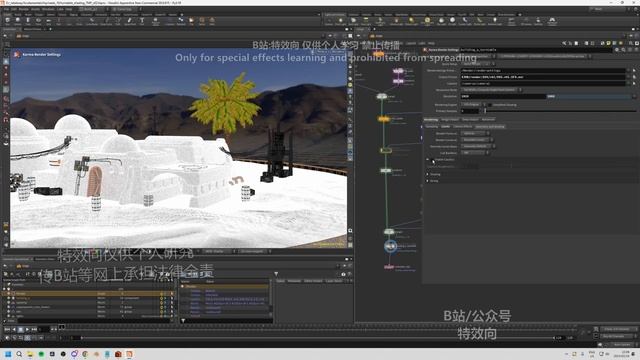Open File Explorer from taskbar
Viewport: 640px width, 360px height.
[x=30, y=354]
